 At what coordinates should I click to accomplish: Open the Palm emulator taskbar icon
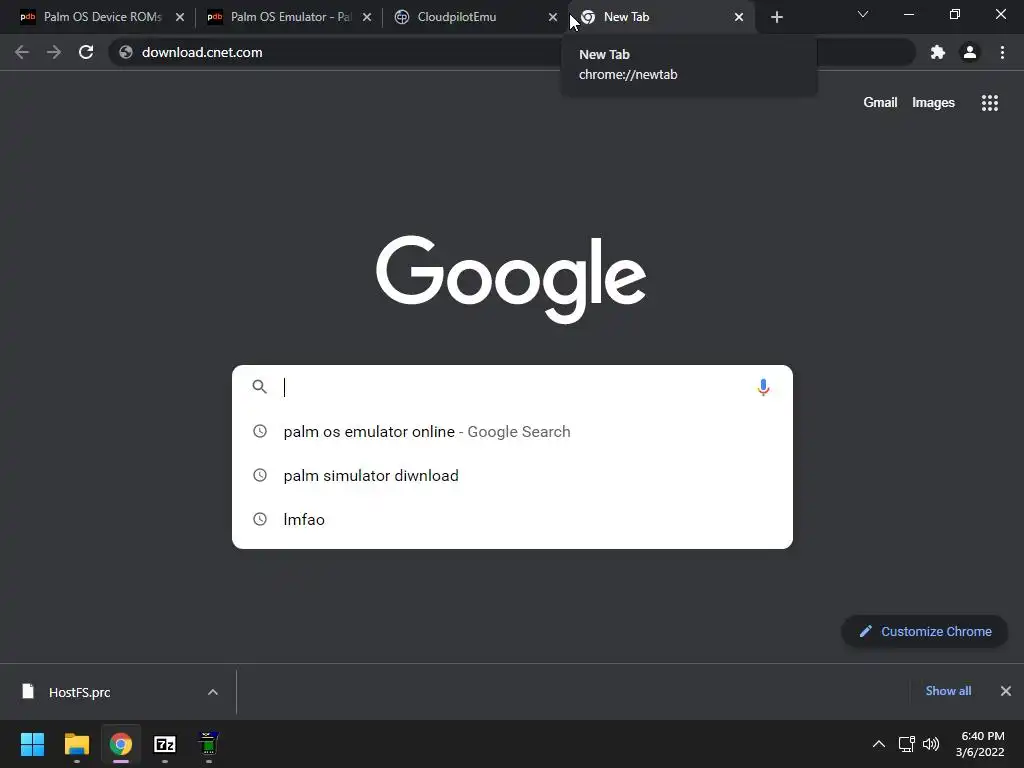click(209, 744)
